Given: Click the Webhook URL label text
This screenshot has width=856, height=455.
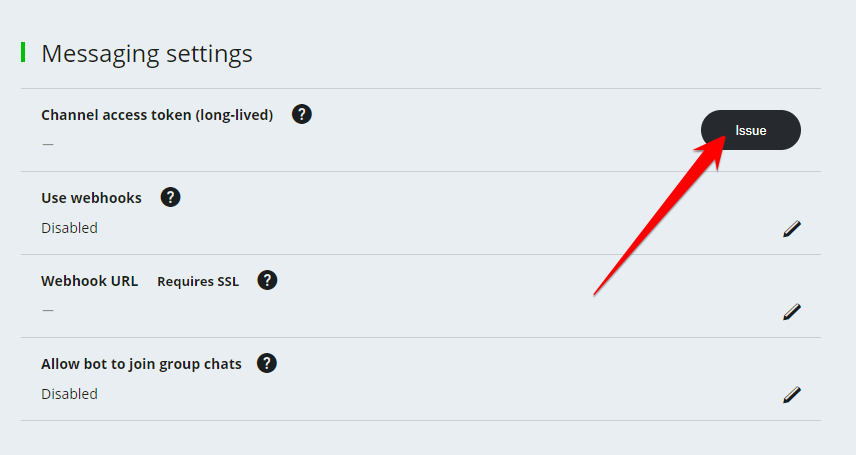Looking at the screenshot, I should point(89,281).
